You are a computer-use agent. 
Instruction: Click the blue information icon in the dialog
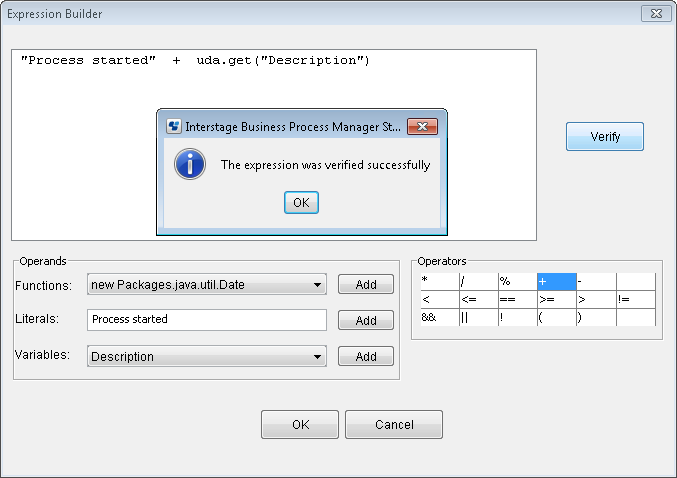(190, 164)
